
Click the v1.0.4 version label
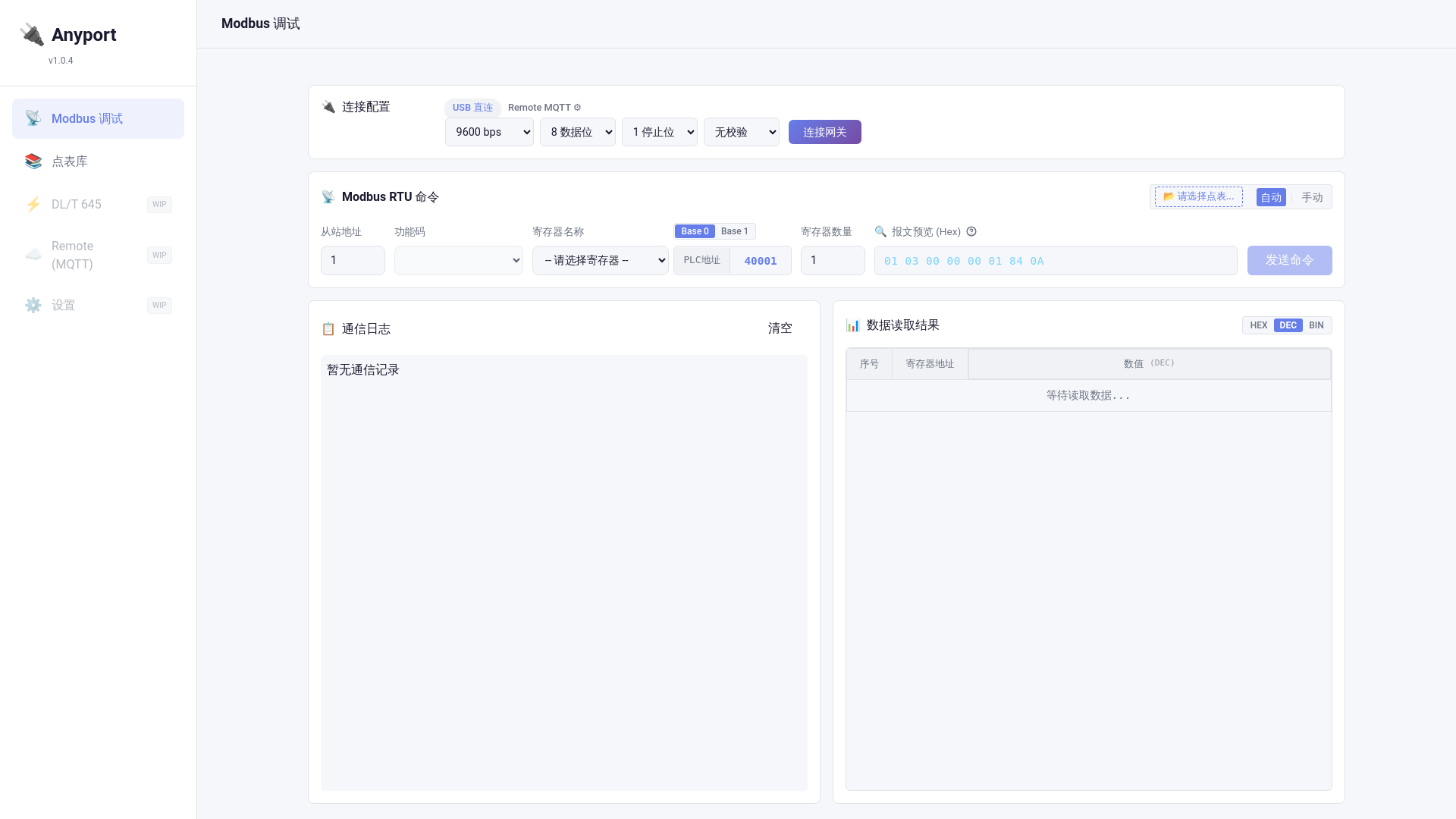tap(61, 61)
